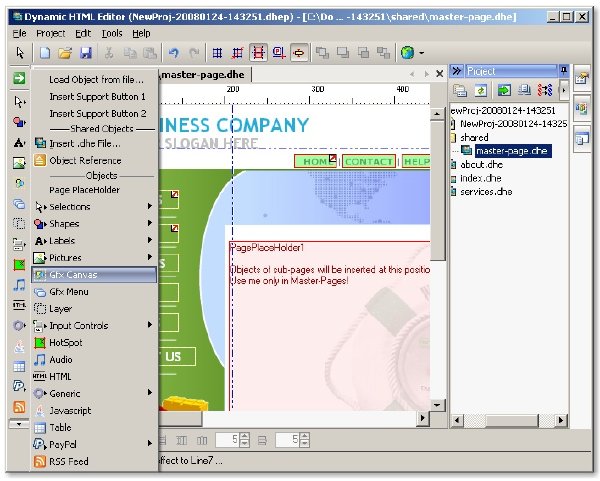Select services.dhe in project tree

[x=486, y=192]
